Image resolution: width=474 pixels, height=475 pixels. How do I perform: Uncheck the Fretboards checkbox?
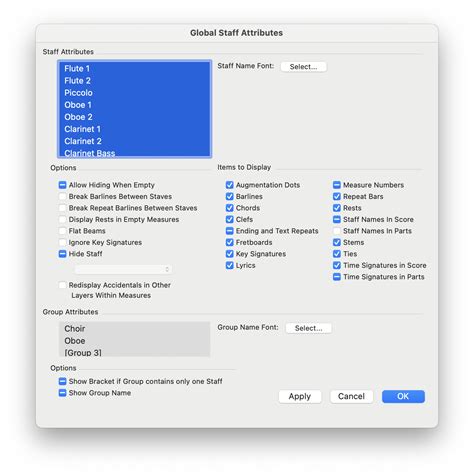click(229, 242)
